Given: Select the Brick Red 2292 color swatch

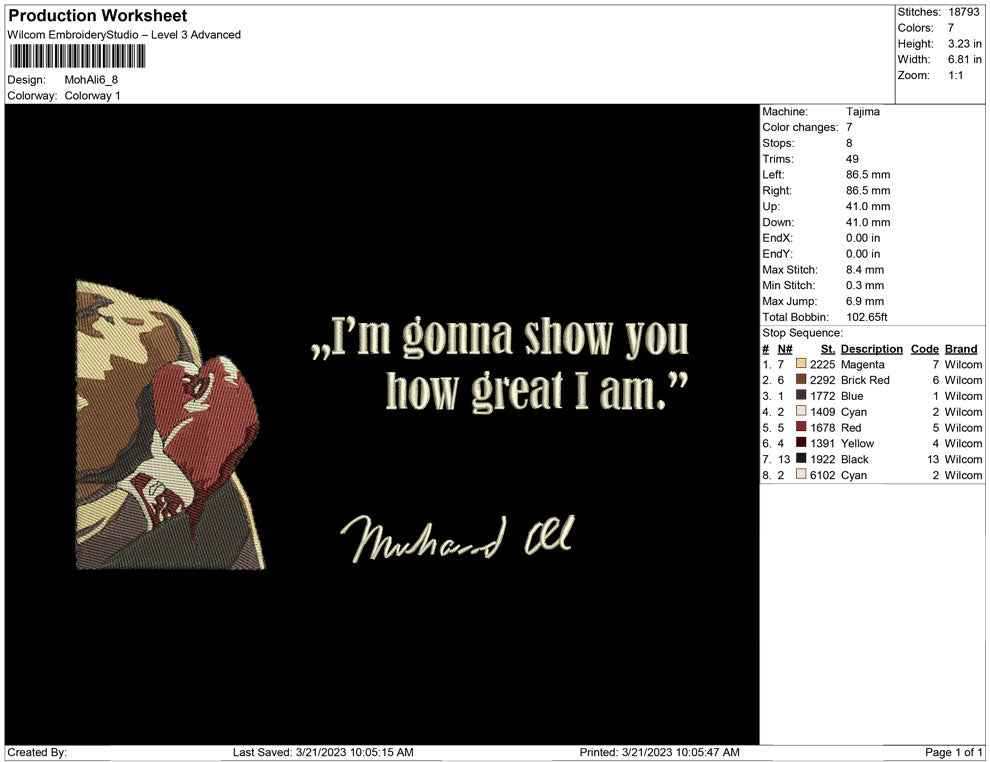Looking at the screenshot, I should (x=801, y=379).
